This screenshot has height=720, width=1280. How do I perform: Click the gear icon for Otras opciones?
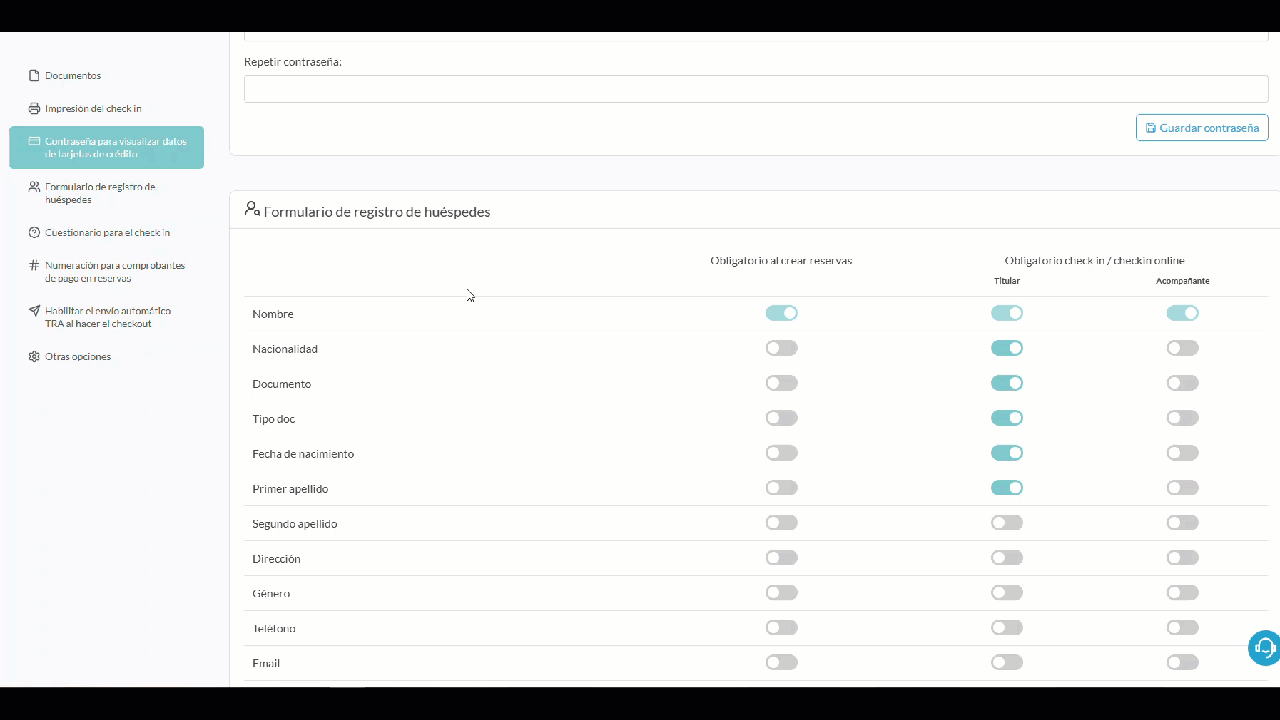34,357
